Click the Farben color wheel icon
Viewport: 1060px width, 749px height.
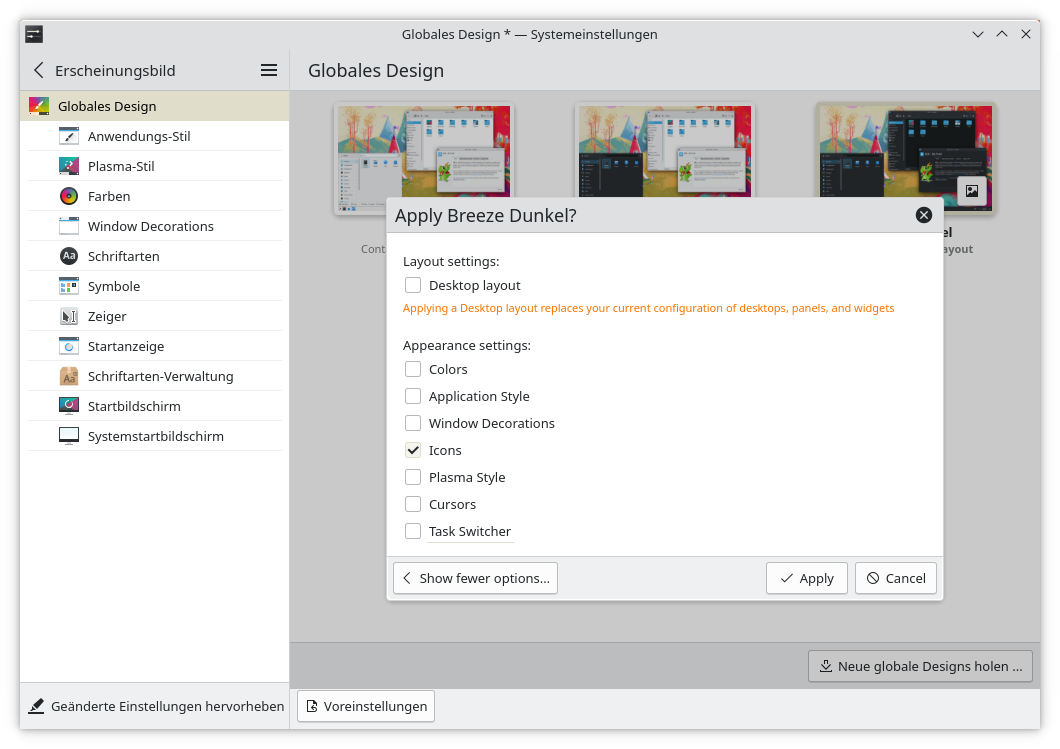(x=69, y=196)
